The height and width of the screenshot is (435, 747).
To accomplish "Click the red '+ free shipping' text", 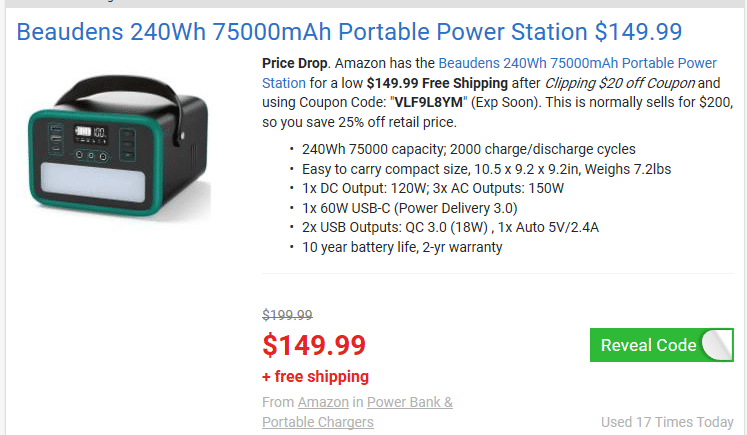I will [x=315, y=377].
